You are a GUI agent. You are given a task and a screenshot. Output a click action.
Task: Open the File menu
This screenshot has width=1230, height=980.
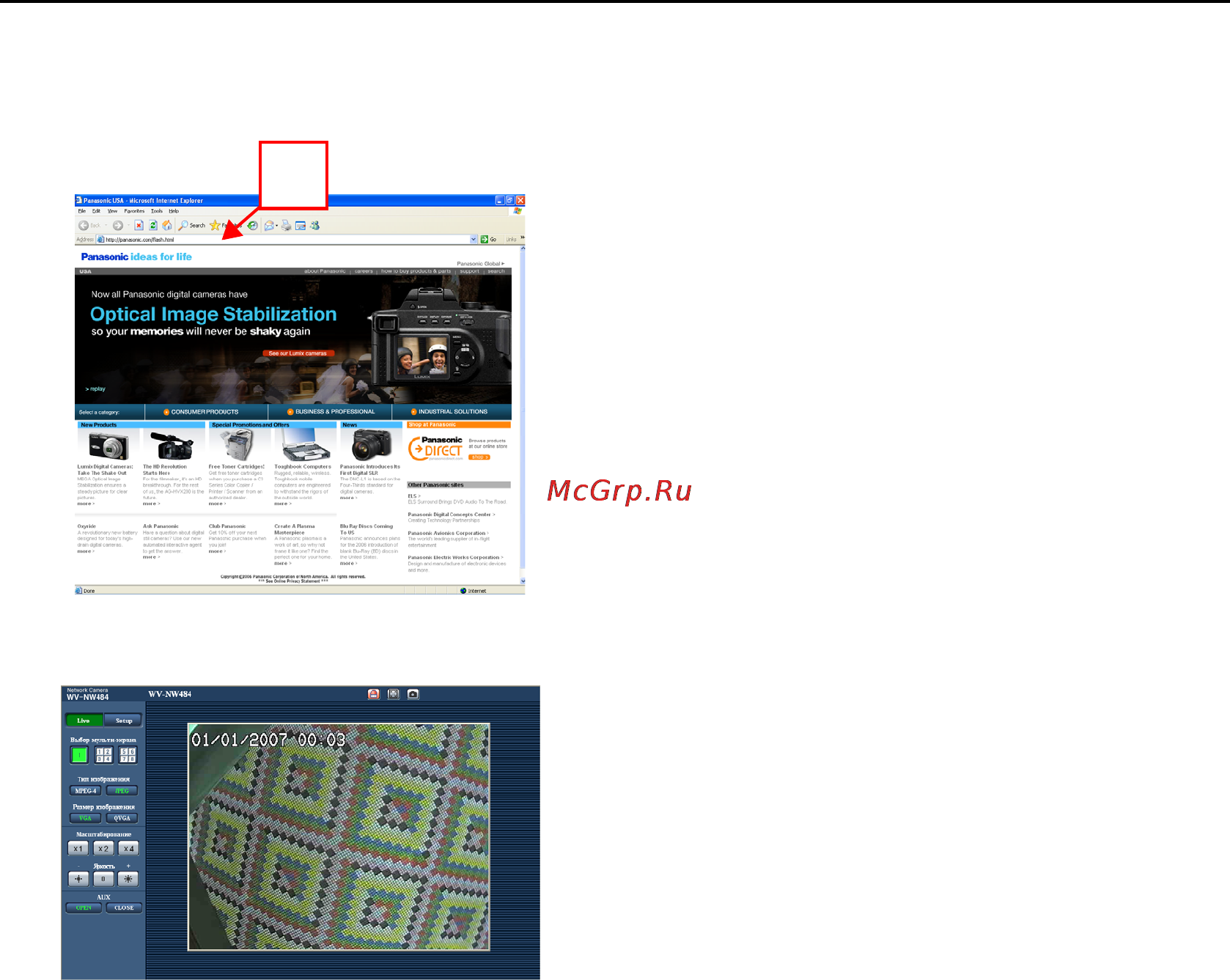coord(82,211)
